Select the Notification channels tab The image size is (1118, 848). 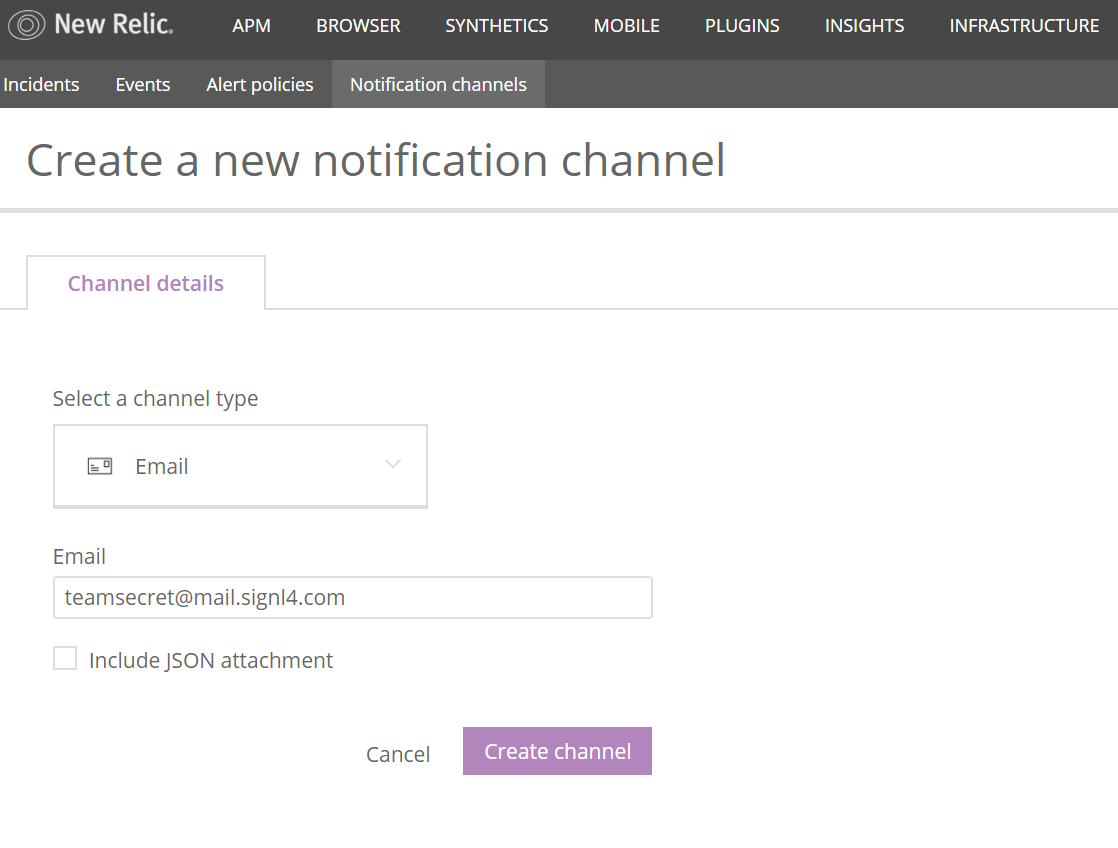click(x=439, y=84)
